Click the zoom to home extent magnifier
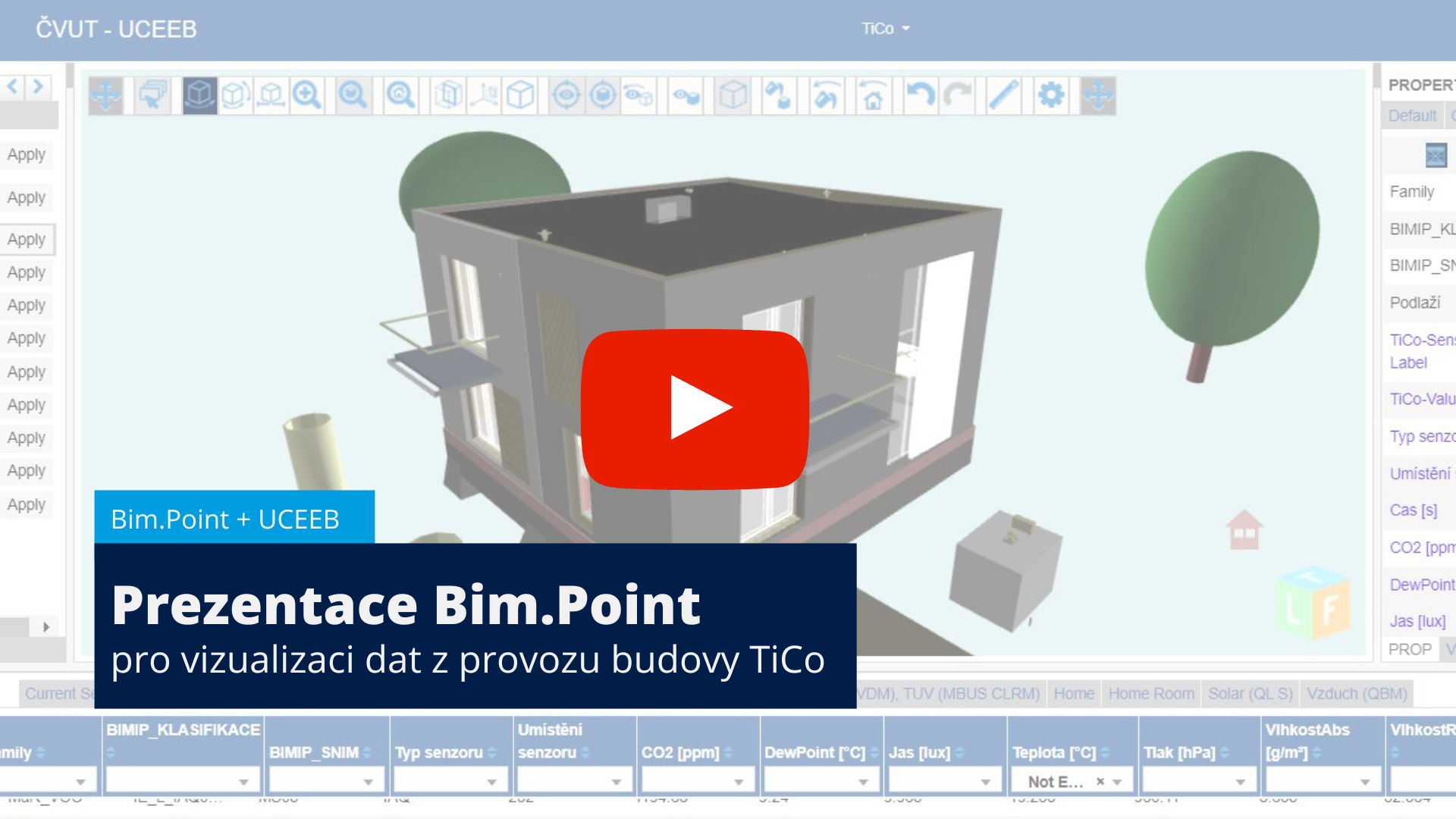Viewport: 1456px width, 819px height. tap(400, 96)
